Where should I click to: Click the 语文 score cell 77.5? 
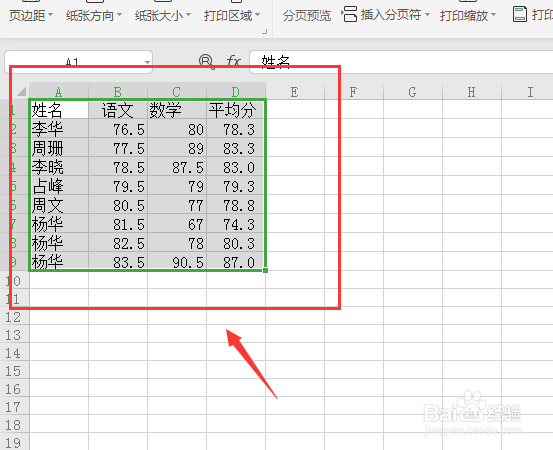pyautogui.click(x=118, y=148)
